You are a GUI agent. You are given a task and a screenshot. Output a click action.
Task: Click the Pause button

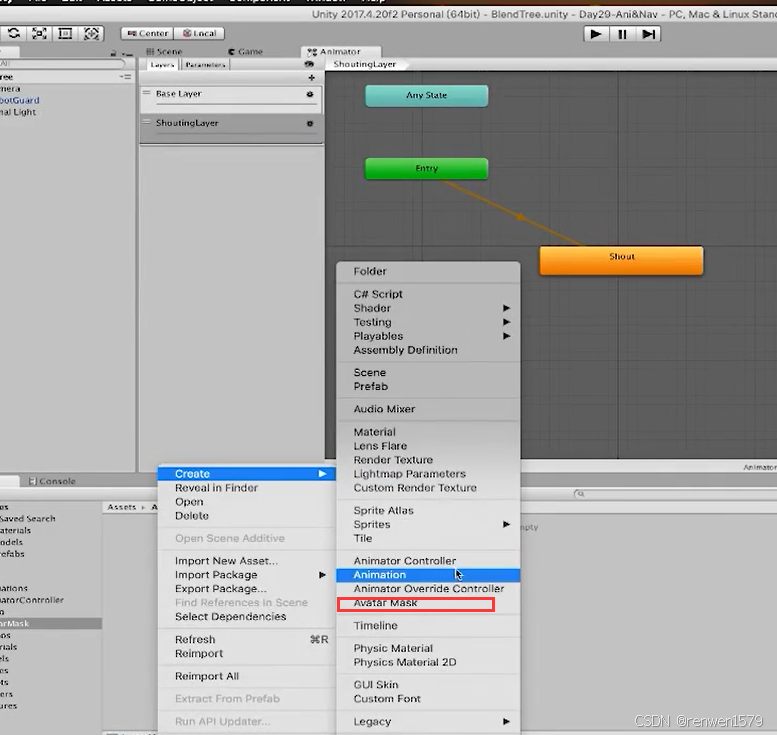tap(622, 34)
